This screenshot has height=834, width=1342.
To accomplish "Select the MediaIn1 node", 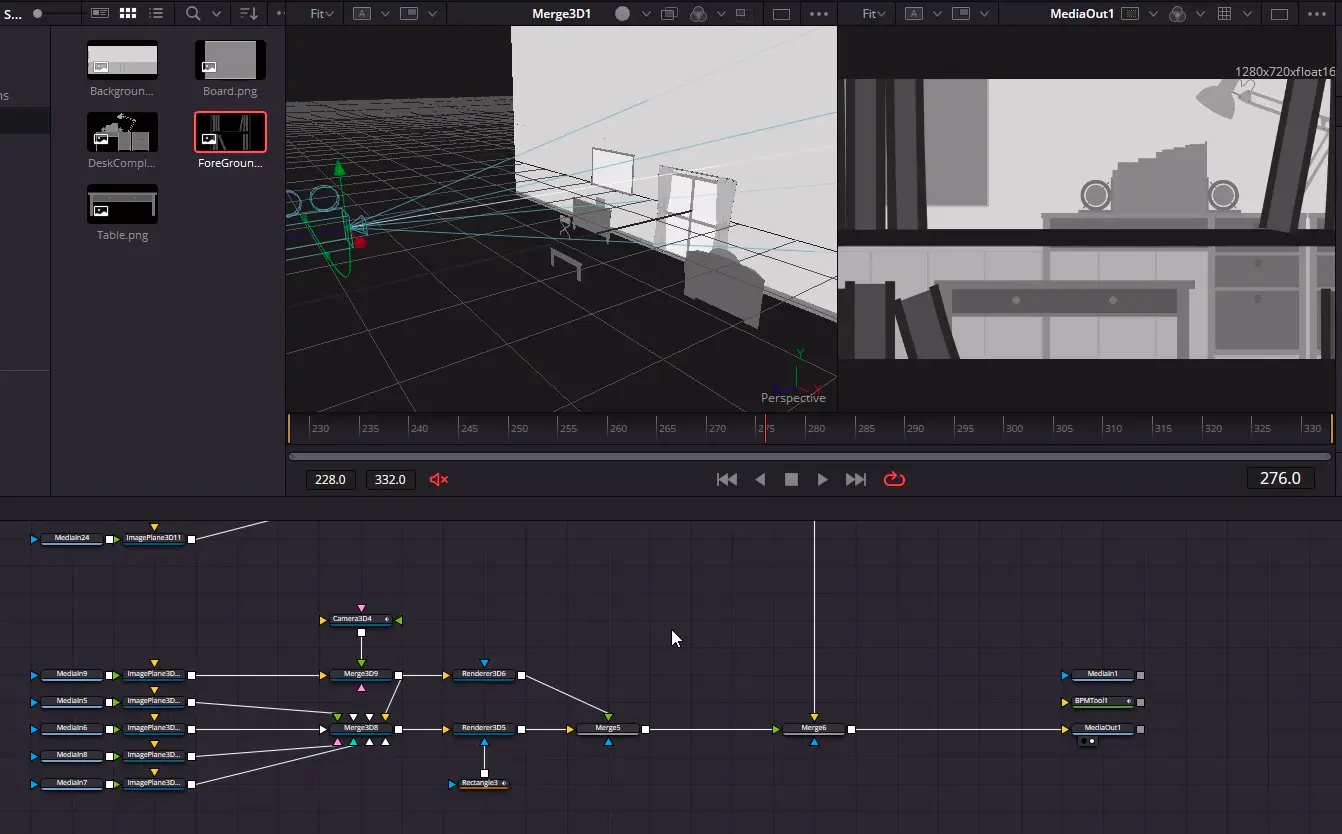I will (1103, 675).
